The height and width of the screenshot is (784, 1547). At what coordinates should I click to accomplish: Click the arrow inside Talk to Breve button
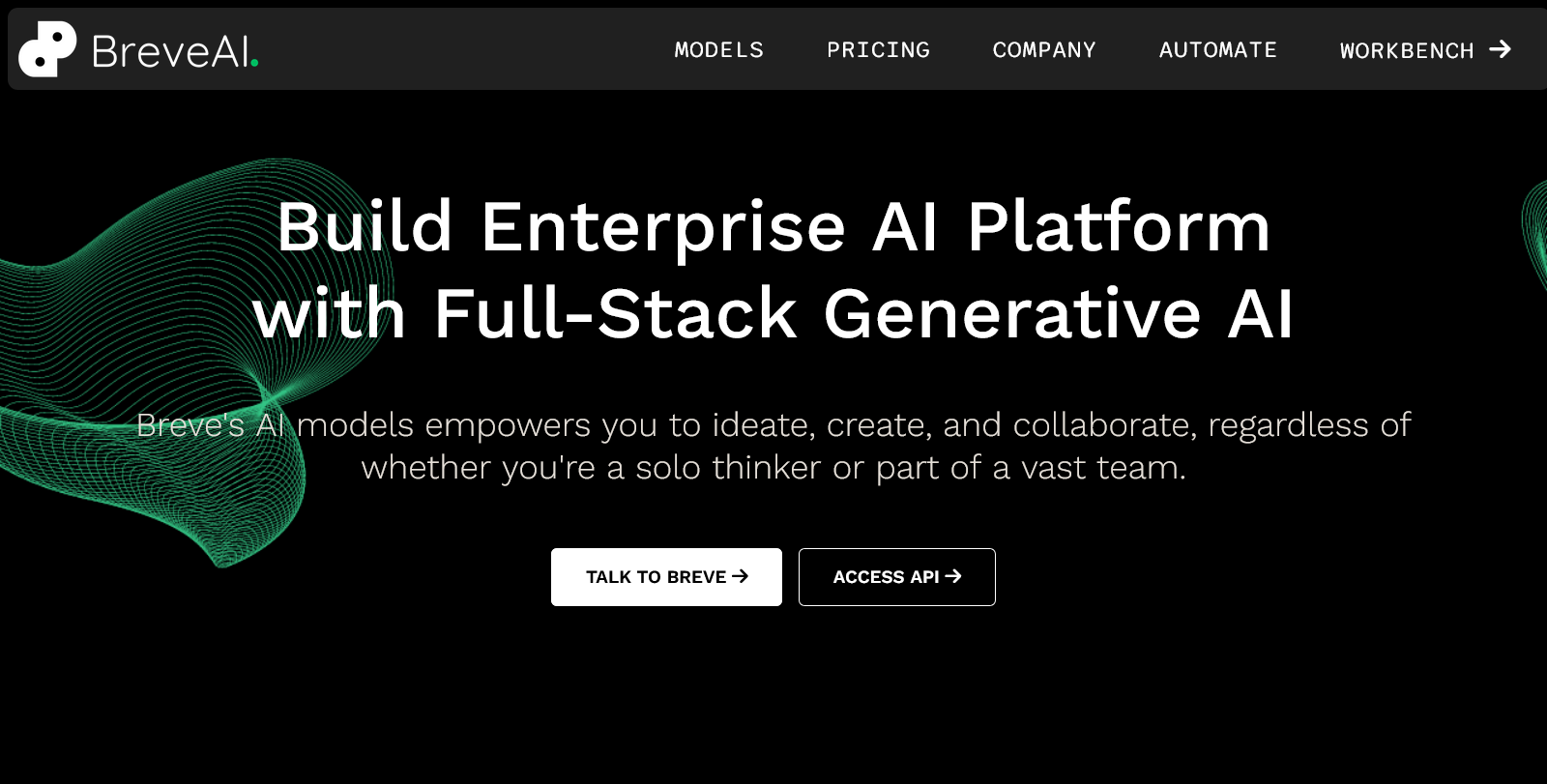coord(741,576)
